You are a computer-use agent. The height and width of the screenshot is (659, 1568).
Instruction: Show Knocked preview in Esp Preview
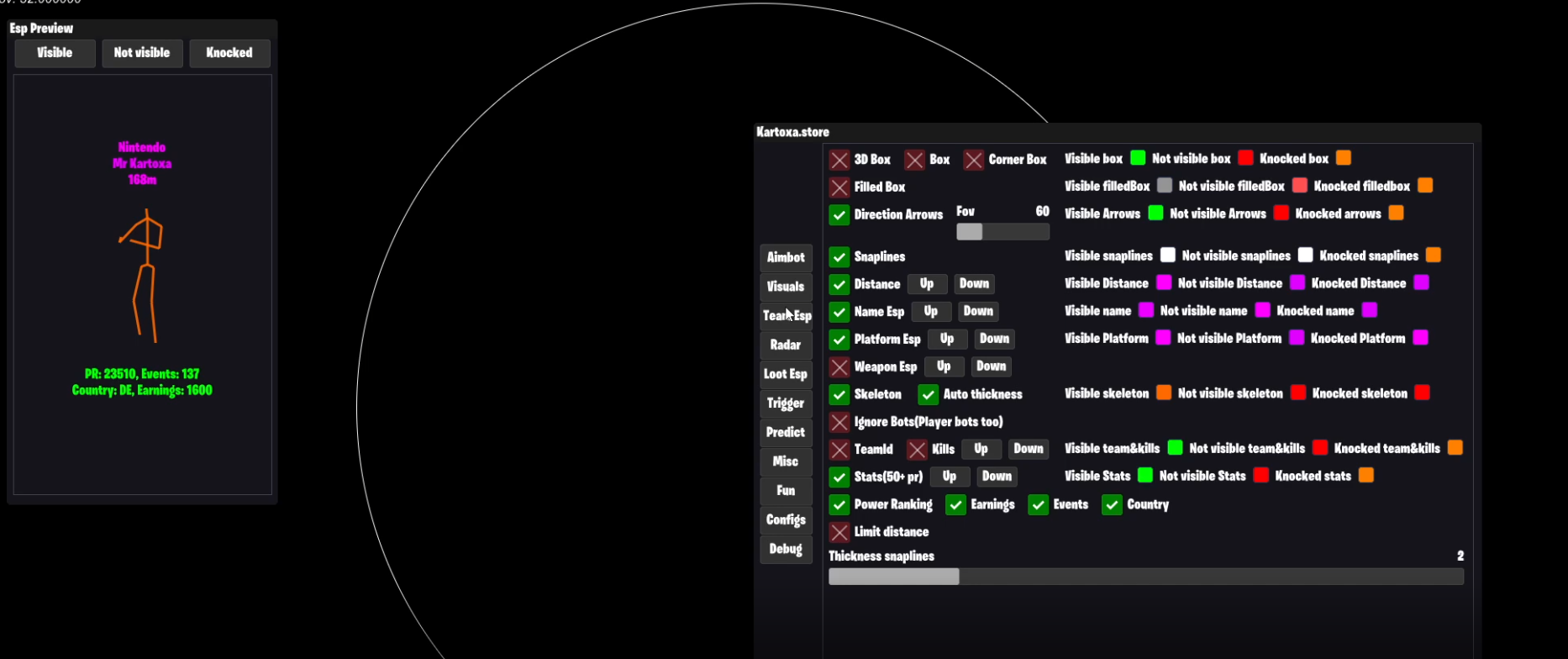[229, 53]
